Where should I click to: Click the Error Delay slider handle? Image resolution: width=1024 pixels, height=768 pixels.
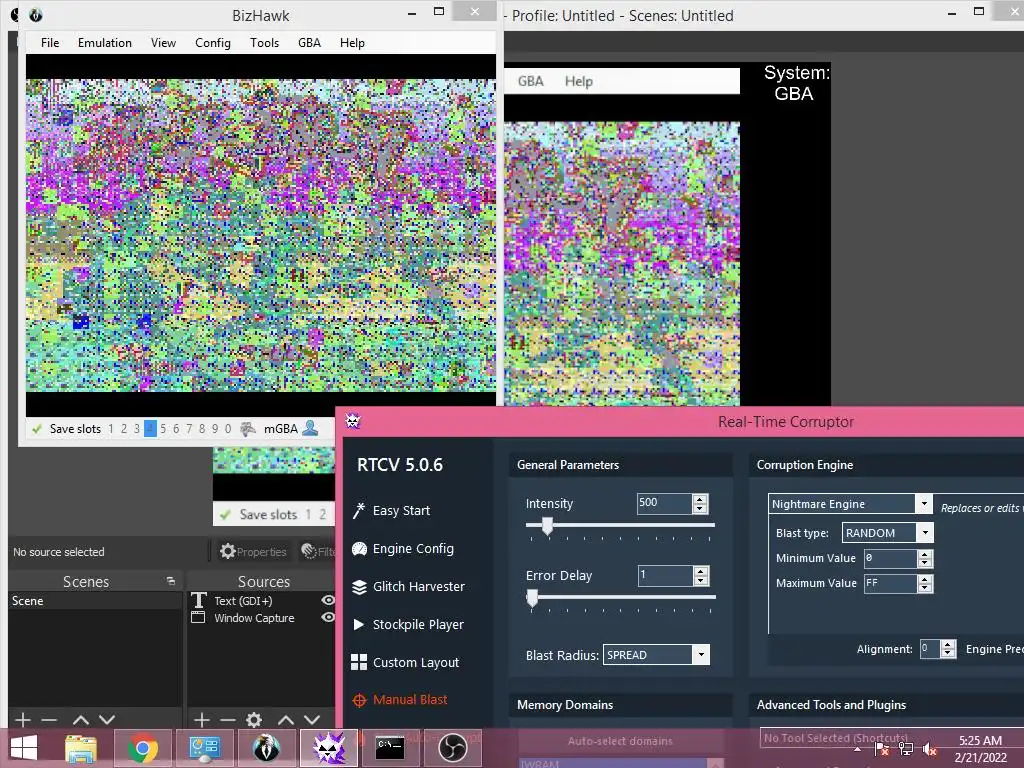click(532, 598)
